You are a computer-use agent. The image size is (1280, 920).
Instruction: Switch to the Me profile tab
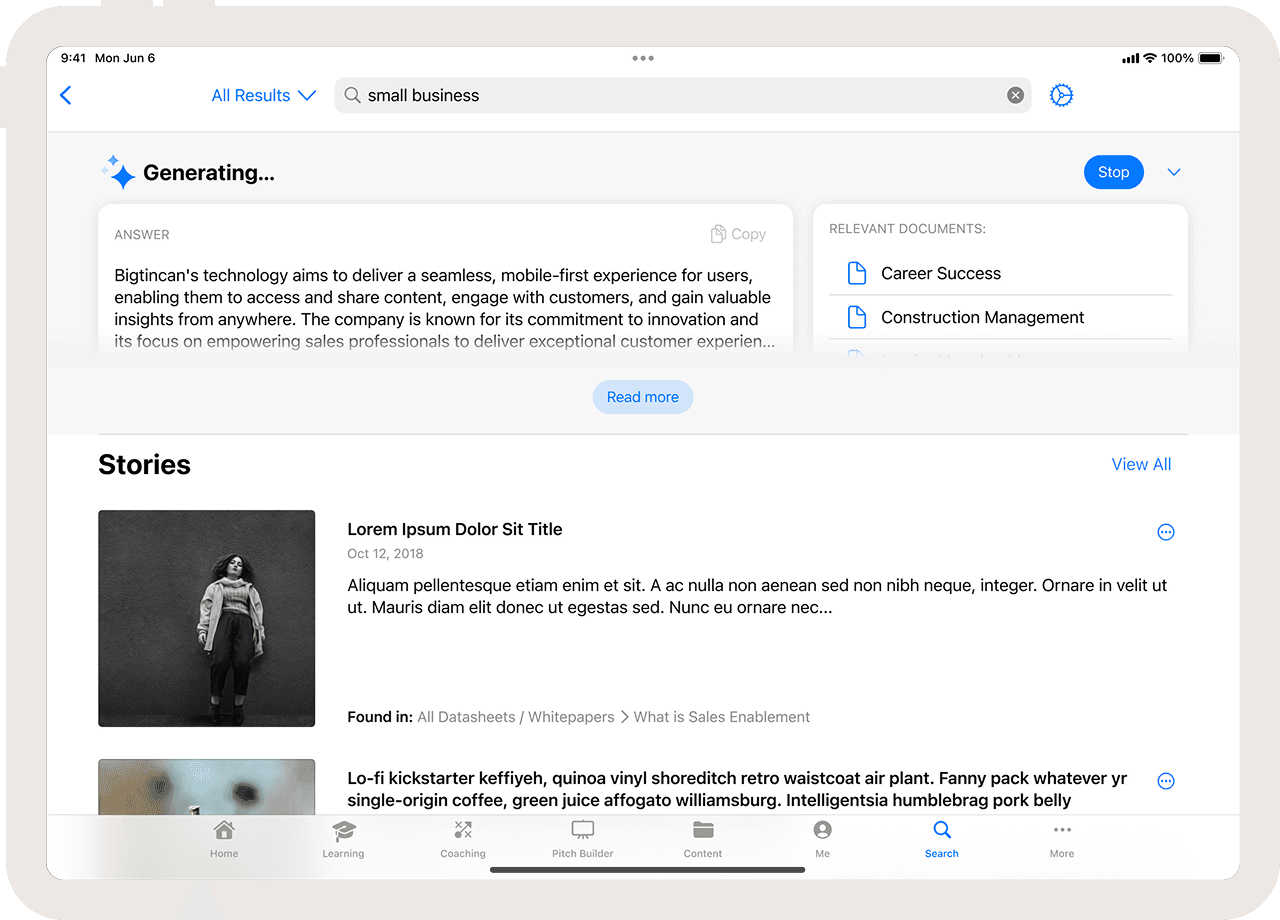pyautogui.click(x=822, y=839)
